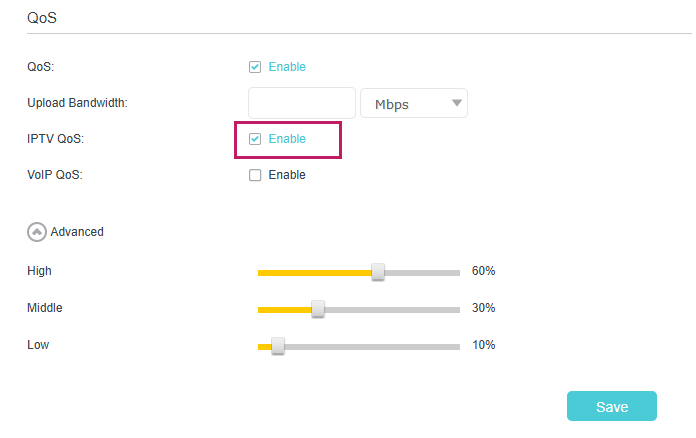696x438 pixels.
Task: Click the Upload Bandwidth input field
Action: coord(302,103)
